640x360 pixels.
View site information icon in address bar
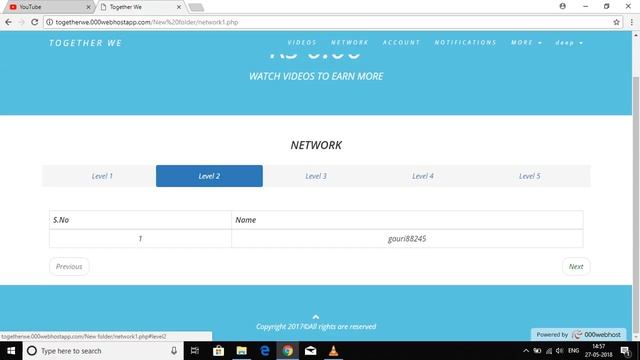pos(49,22)
